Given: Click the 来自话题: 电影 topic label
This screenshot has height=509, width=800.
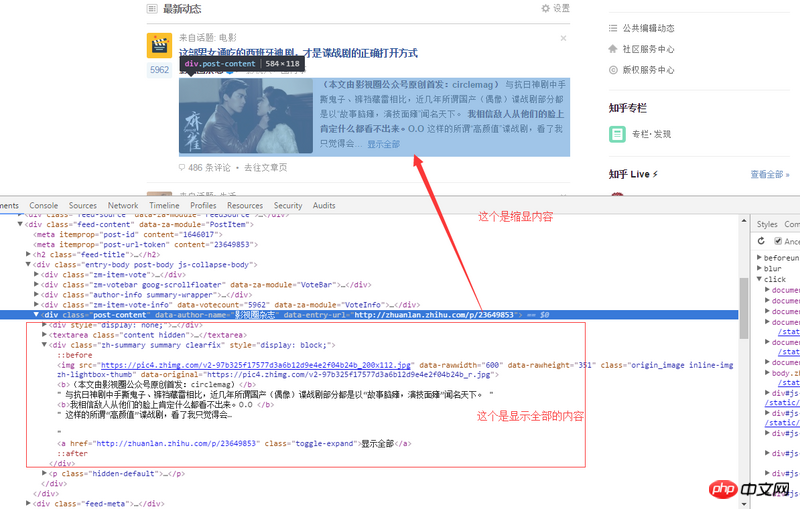Looking at the screenshot, I should [x=208, y=38].
